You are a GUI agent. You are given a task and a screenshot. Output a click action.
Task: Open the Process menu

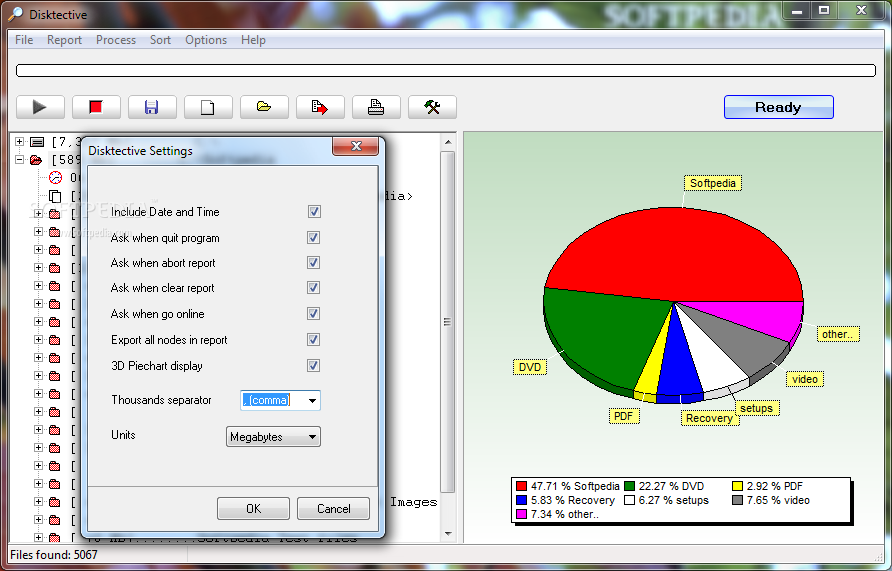click(116, 40)
